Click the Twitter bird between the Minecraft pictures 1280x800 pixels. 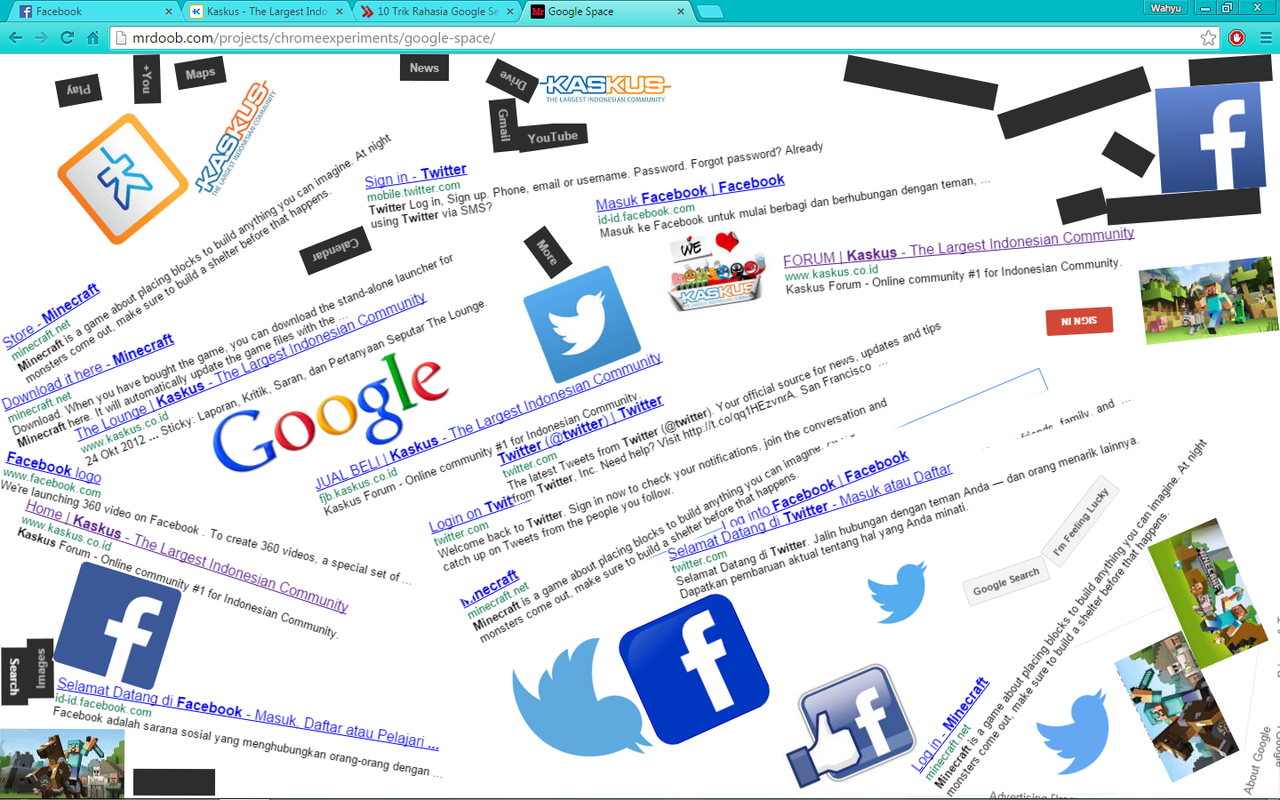coord(1073,733)
